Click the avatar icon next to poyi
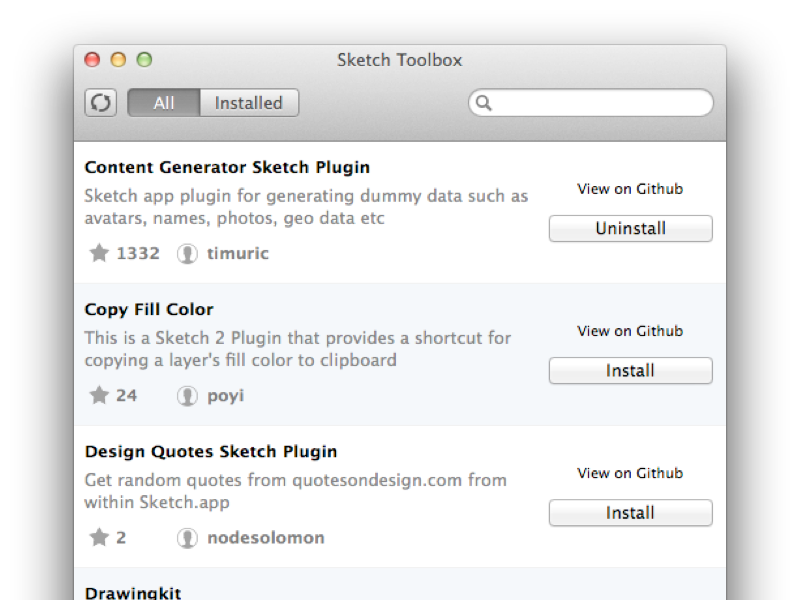Image resolution: width=800 pixels, height=600 pixels. pos(187,396)
